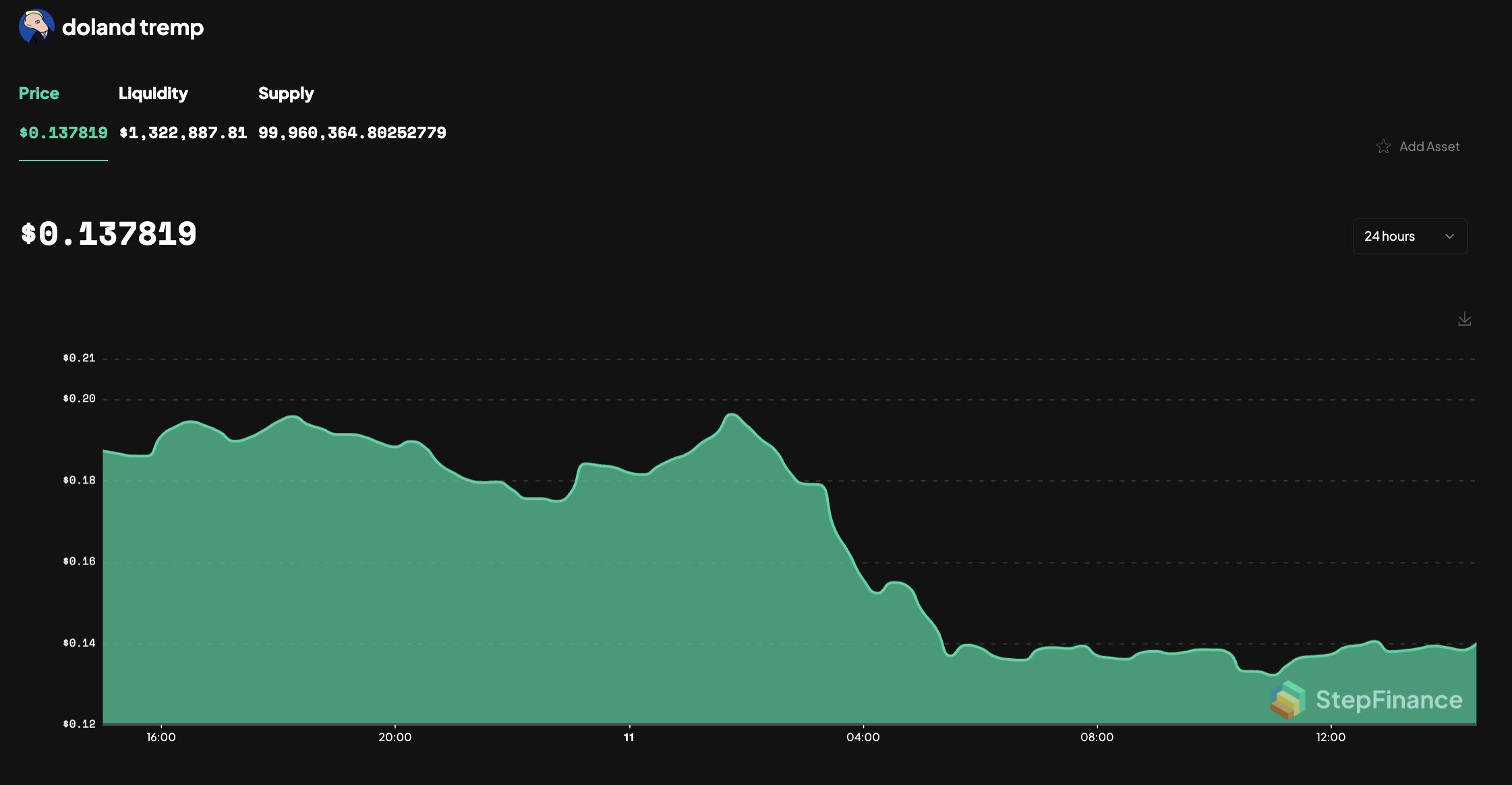Click the StepFinance cube logo watermark

tap(1287, 699)
